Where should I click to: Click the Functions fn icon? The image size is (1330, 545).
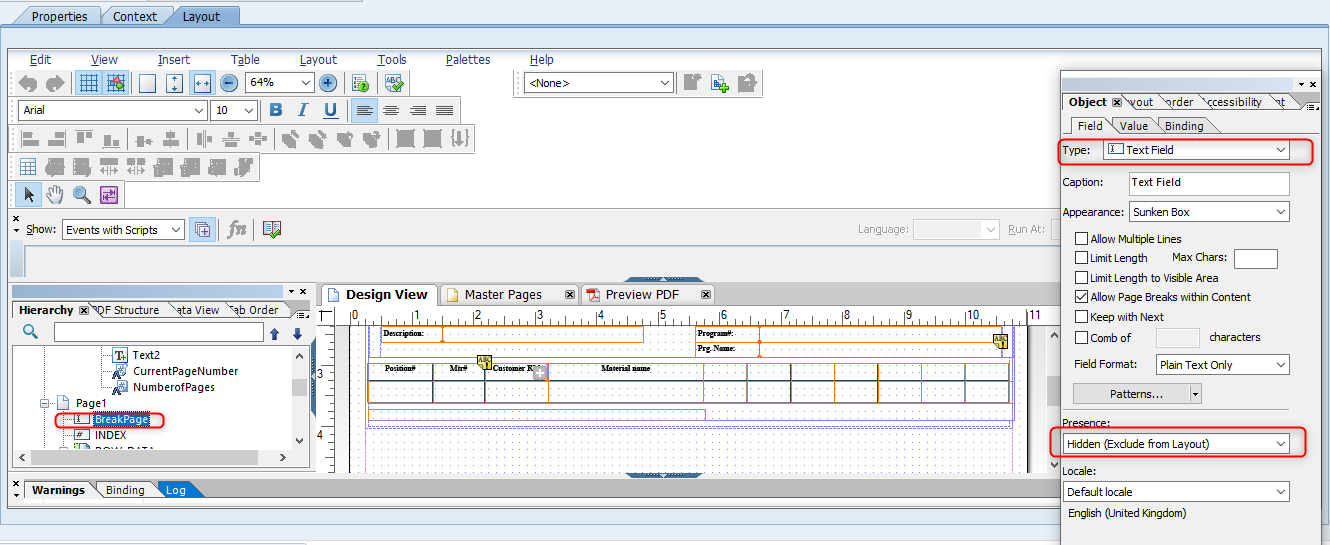click(x=237, y=229)
